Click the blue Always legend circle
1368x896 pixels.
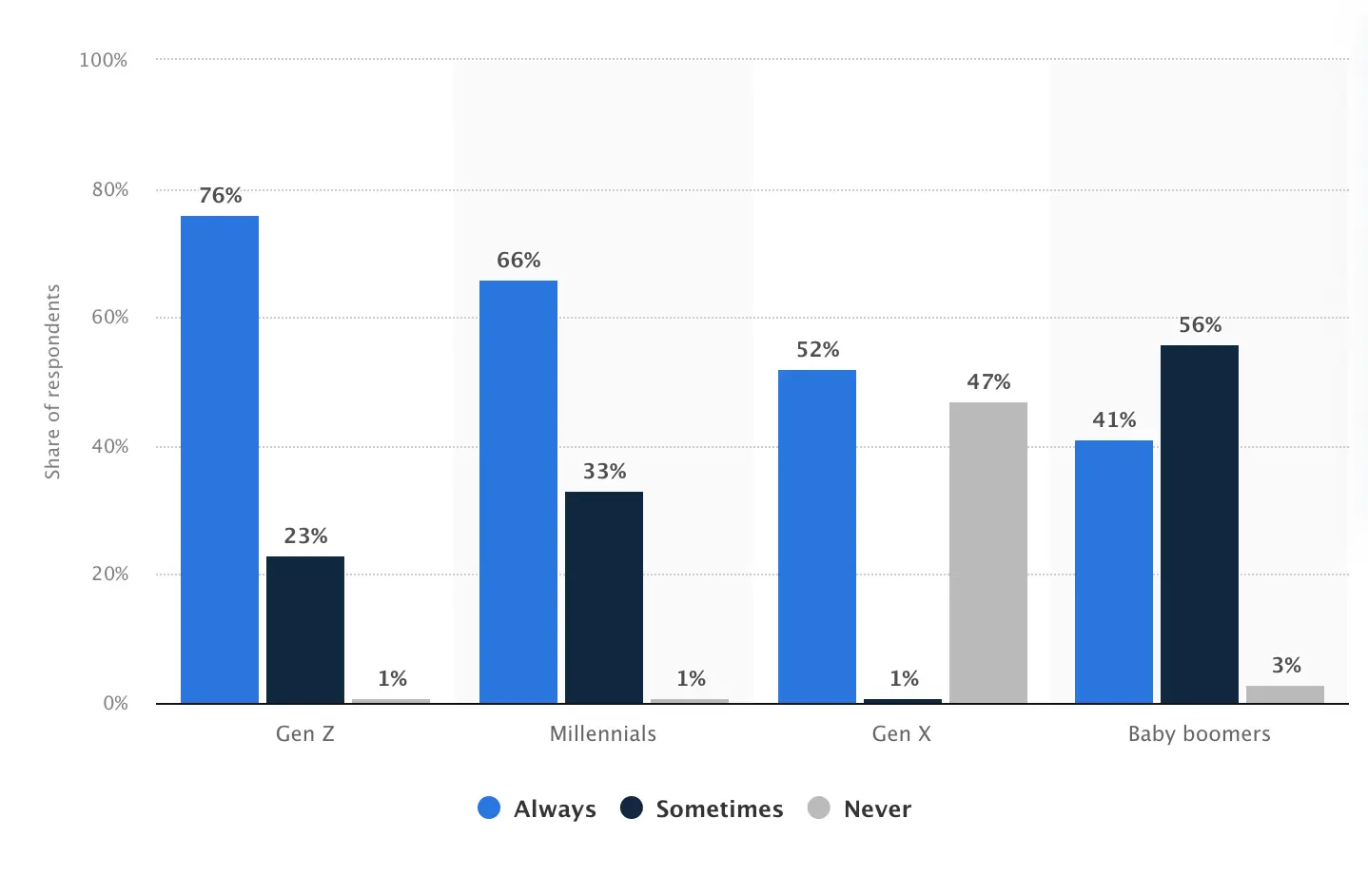[489, 808]
